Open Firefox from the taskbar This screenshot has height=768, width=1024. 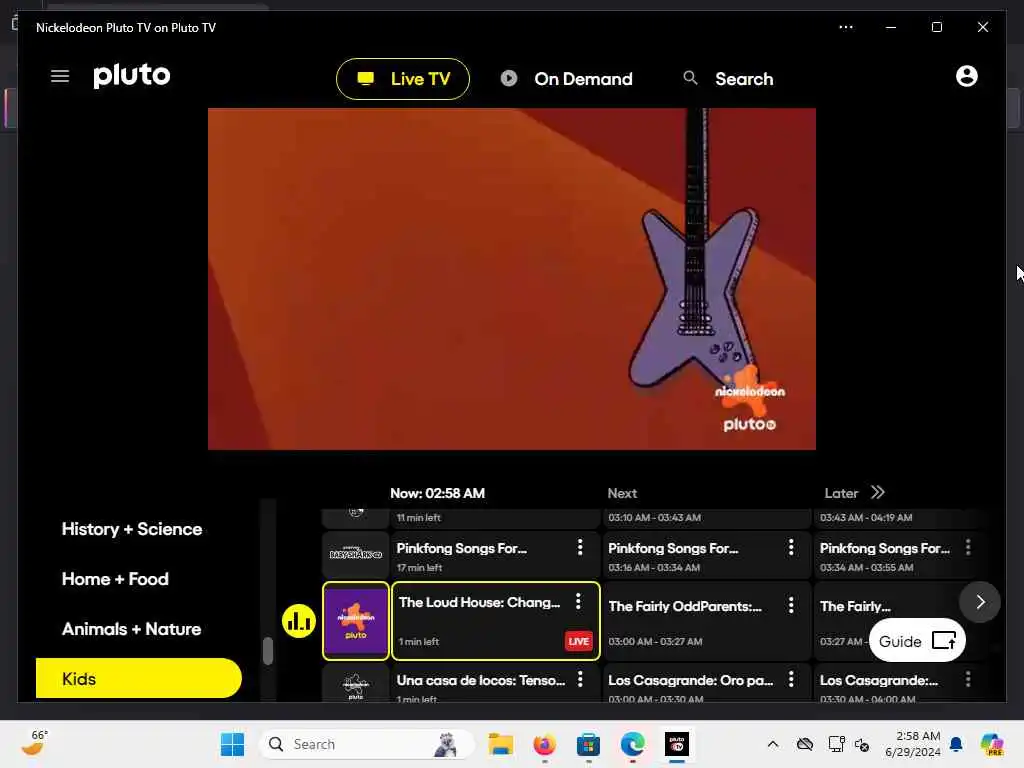pos(545,744)
